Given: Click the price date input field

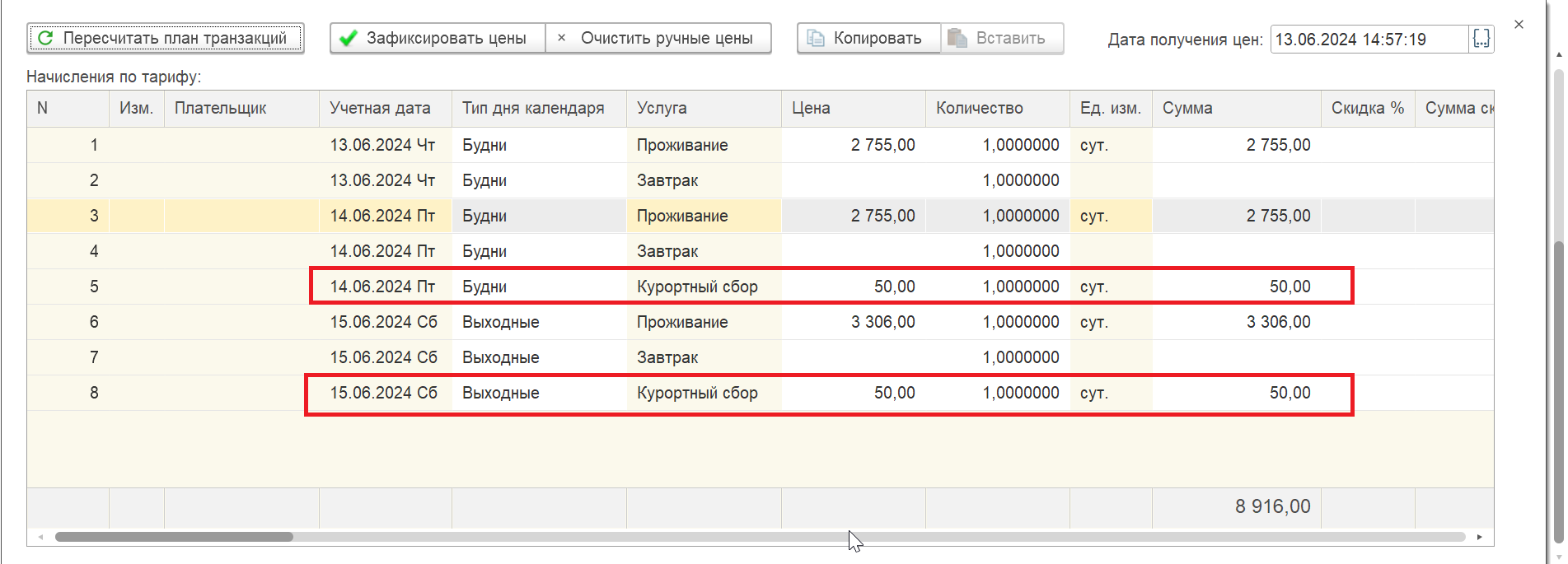Looking at the screenshot, I should (1369, 39).
